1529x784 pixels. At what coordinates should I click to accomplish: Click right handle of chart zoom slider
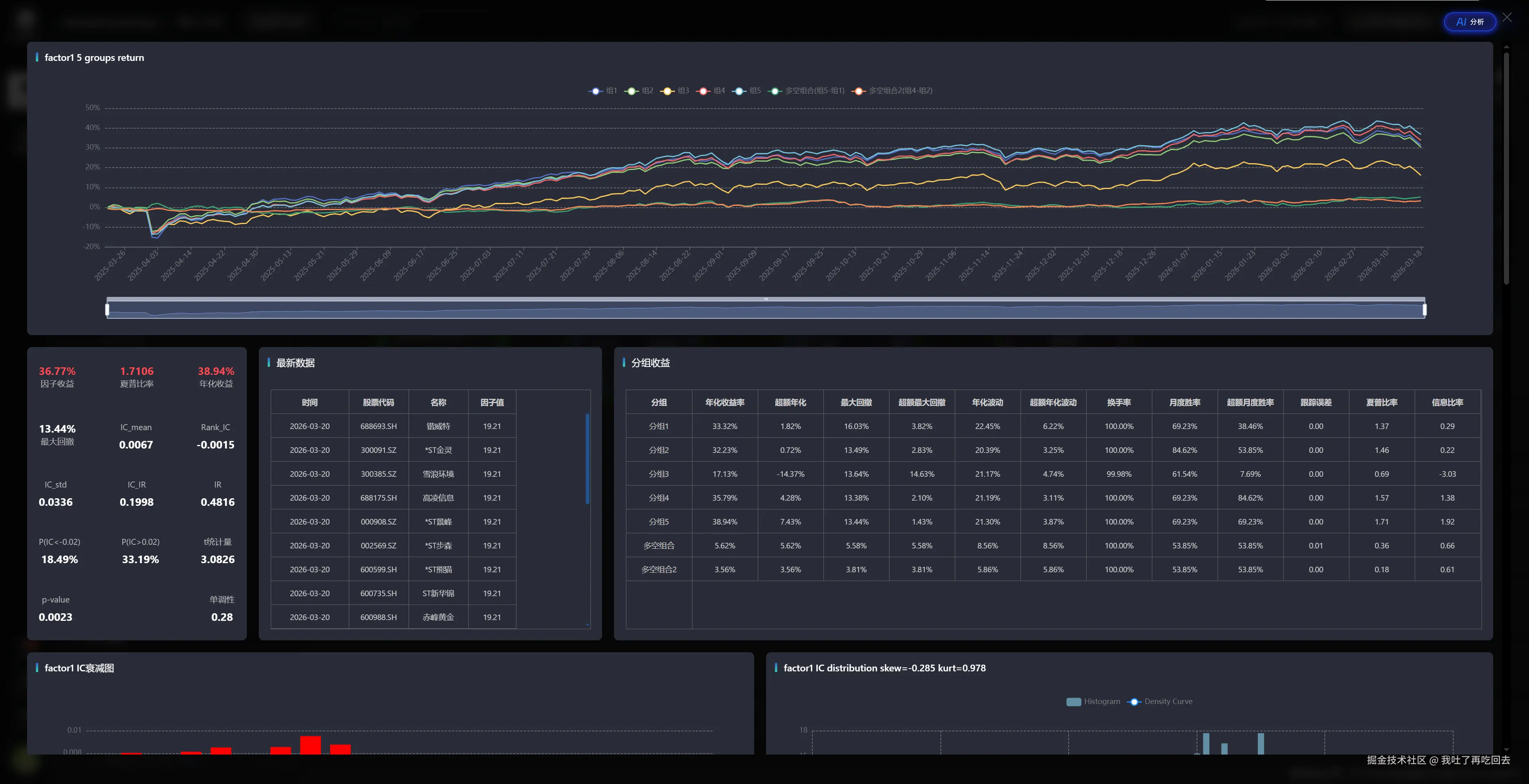pos(1425,310)
